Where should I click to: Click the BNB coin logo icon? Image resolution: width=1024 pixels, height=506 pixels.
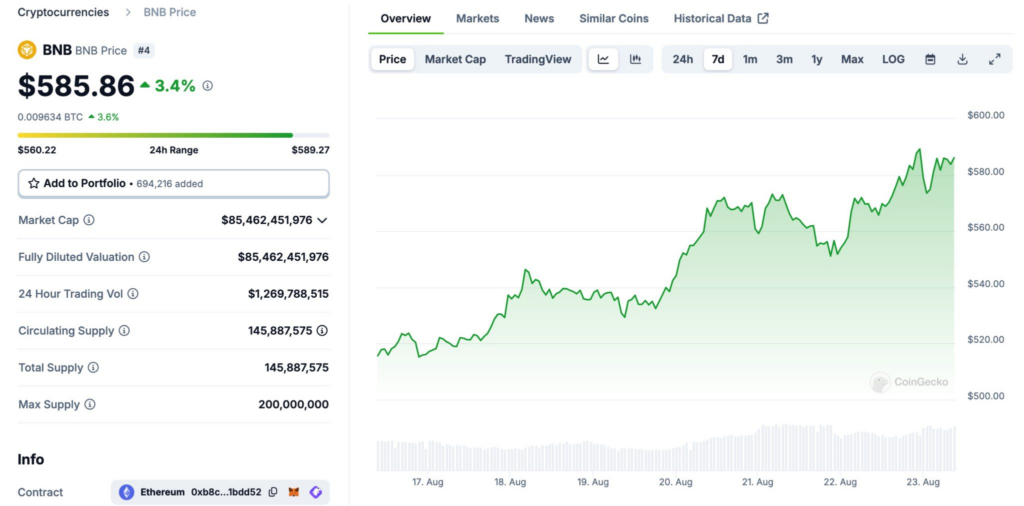27,50
